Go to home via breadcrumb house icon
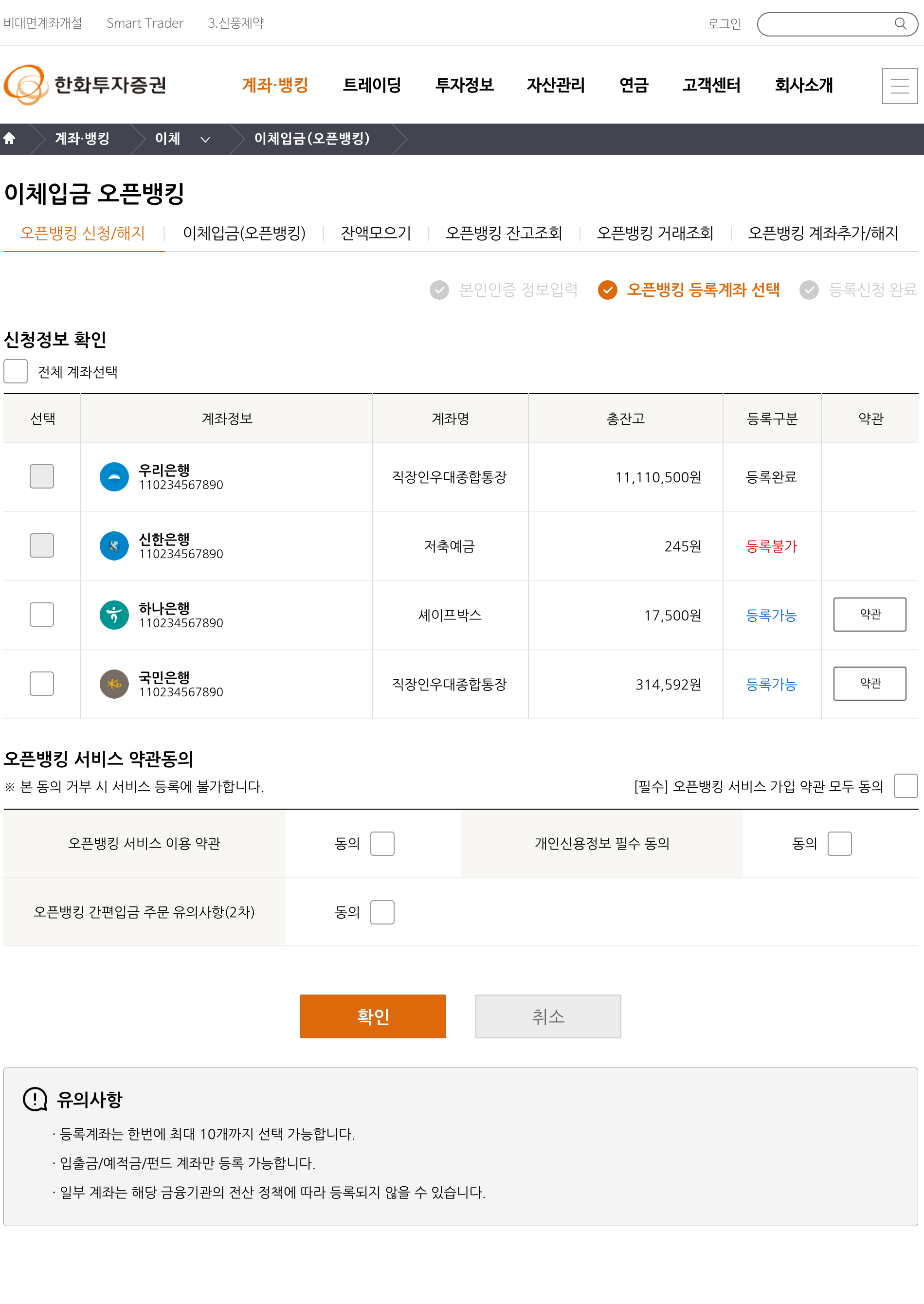This screenshot has height=1304, width=924. (10, 138)
